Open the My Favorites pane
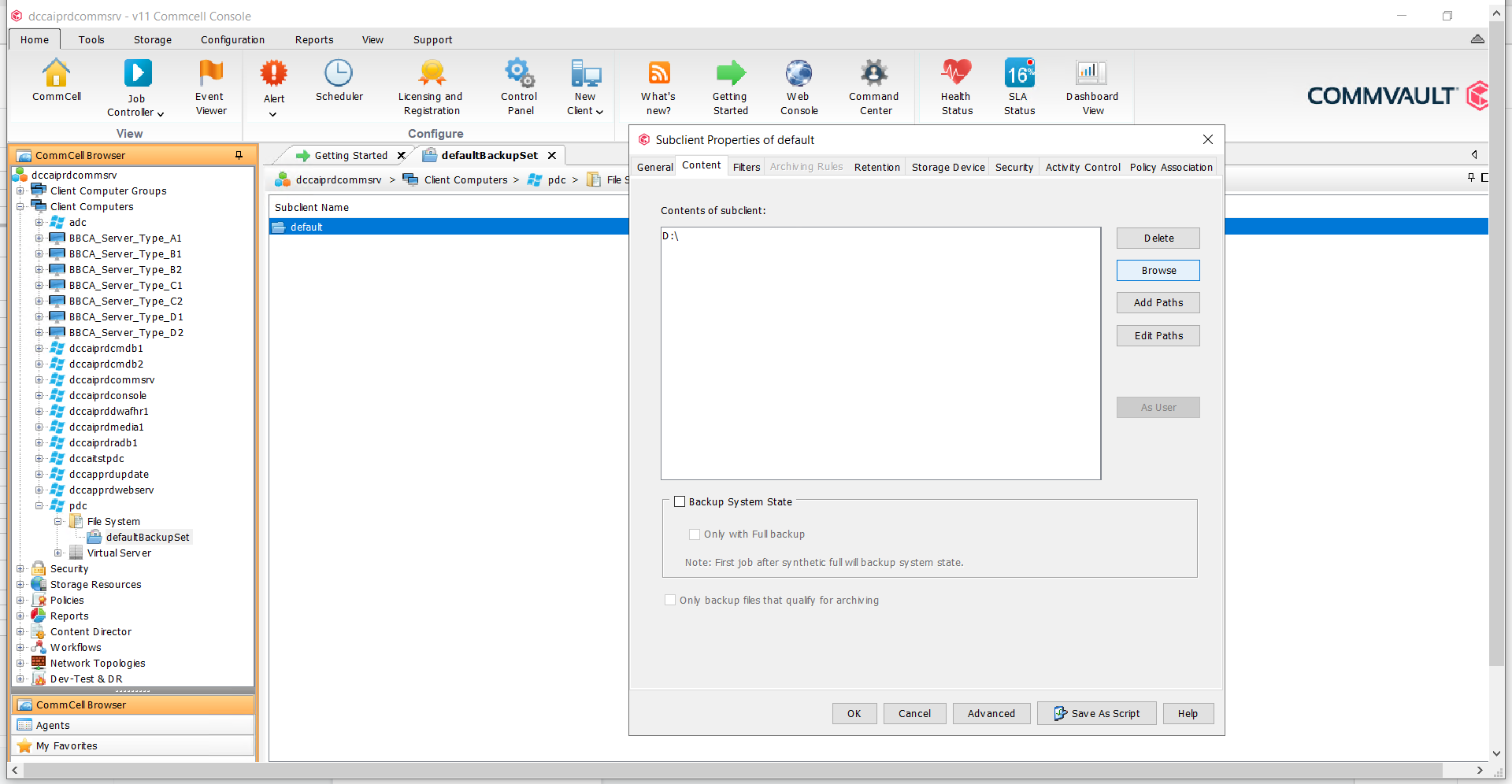Viewport: 1512px width, 784px height. pos(133,745)
